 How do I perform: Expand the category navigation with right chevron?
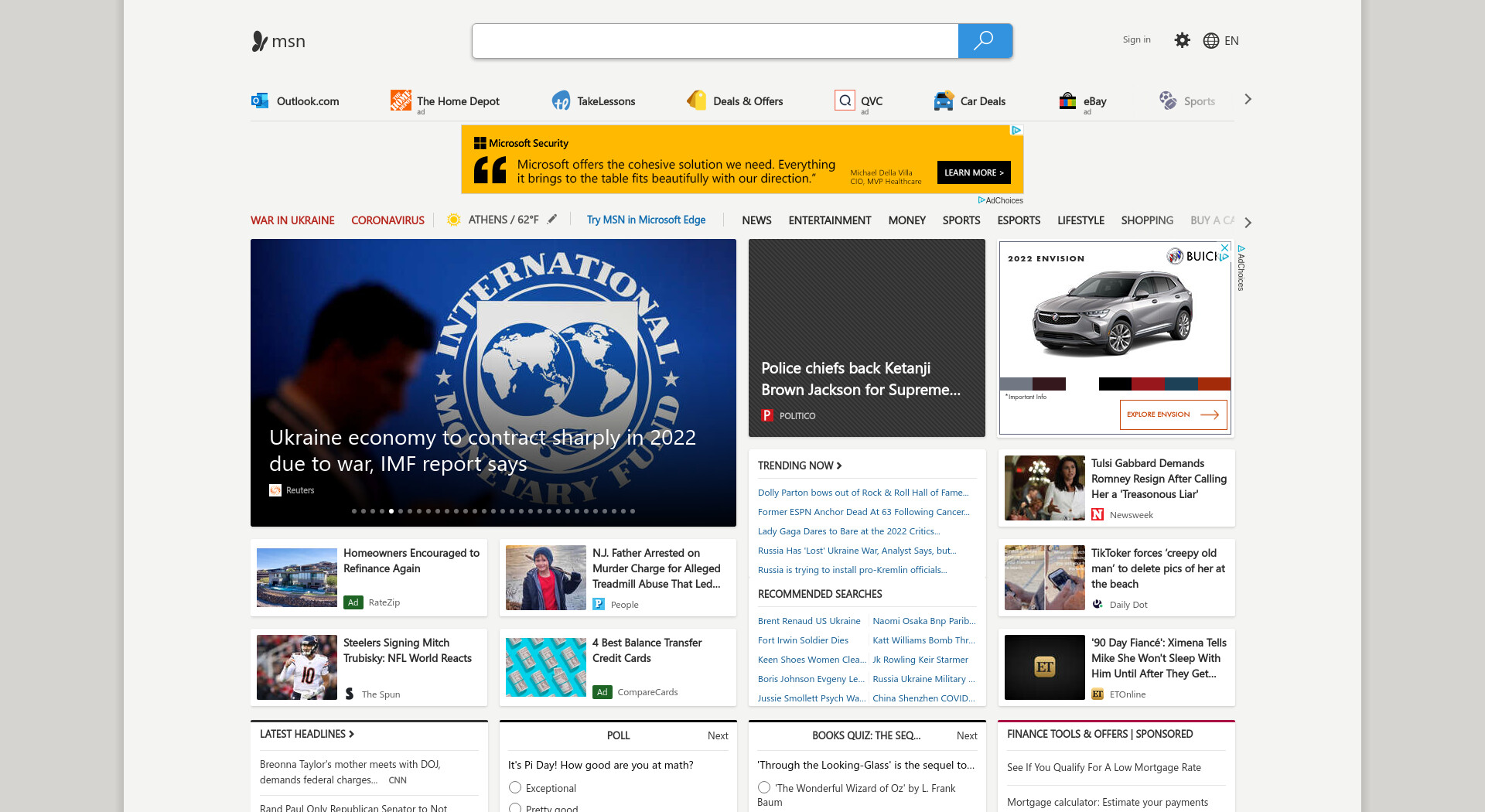[1248, 222]
